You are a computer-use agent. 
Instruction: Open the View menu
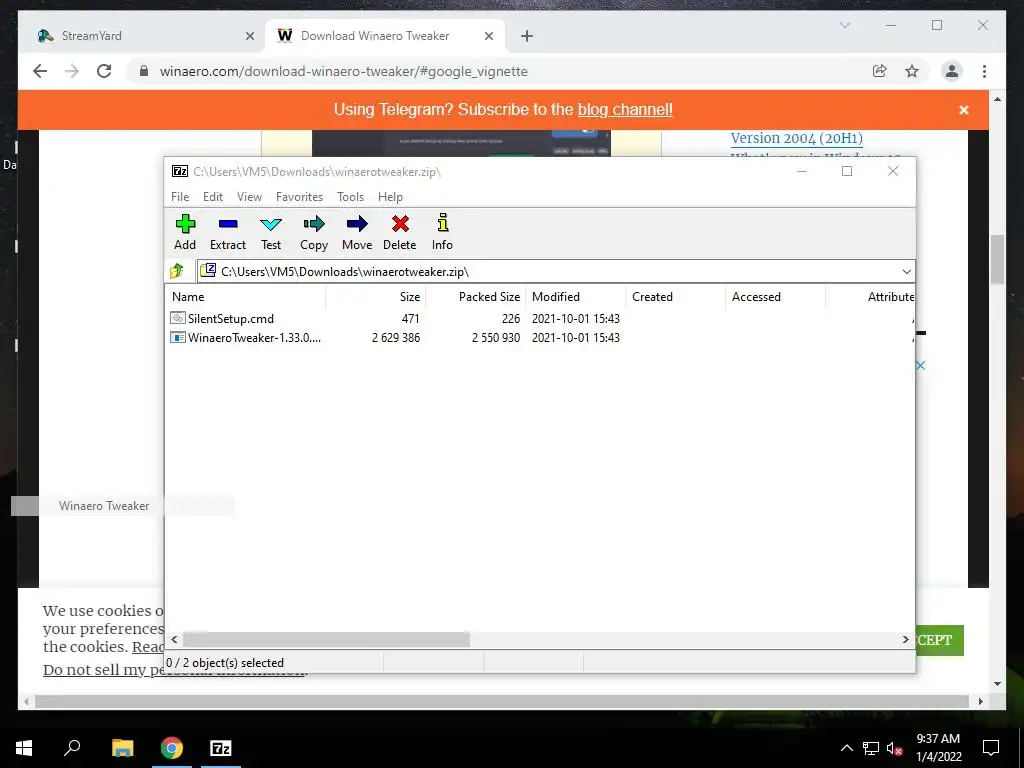click(x=249, y=197)
